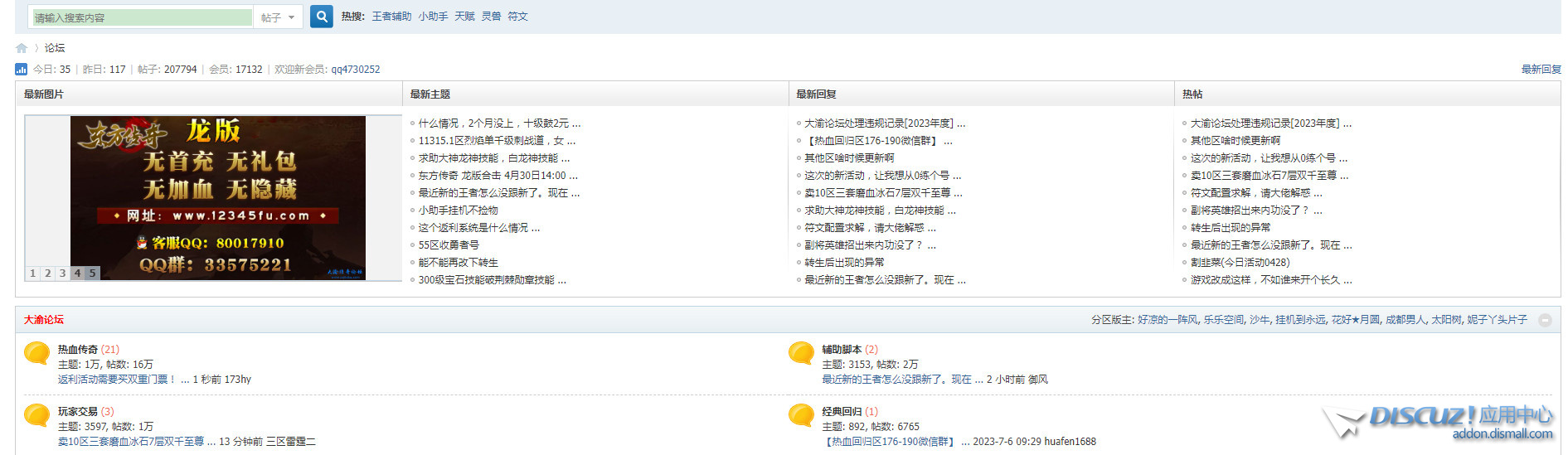The width and height of the screenshot is (1568, 455).
Task: Open thread 11315.1区烈焰单千级刺战道
Action: pyautogui.click(x=497, y=141)
